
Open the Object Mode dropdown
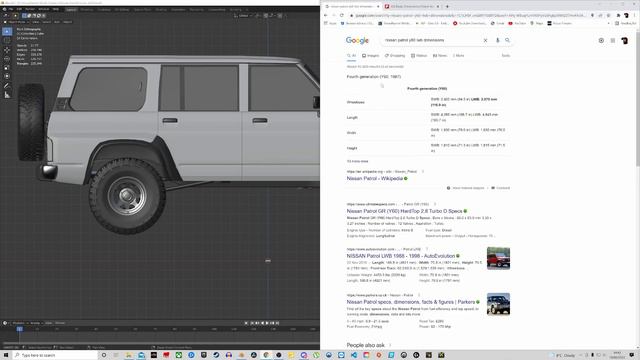pos(16,22)
